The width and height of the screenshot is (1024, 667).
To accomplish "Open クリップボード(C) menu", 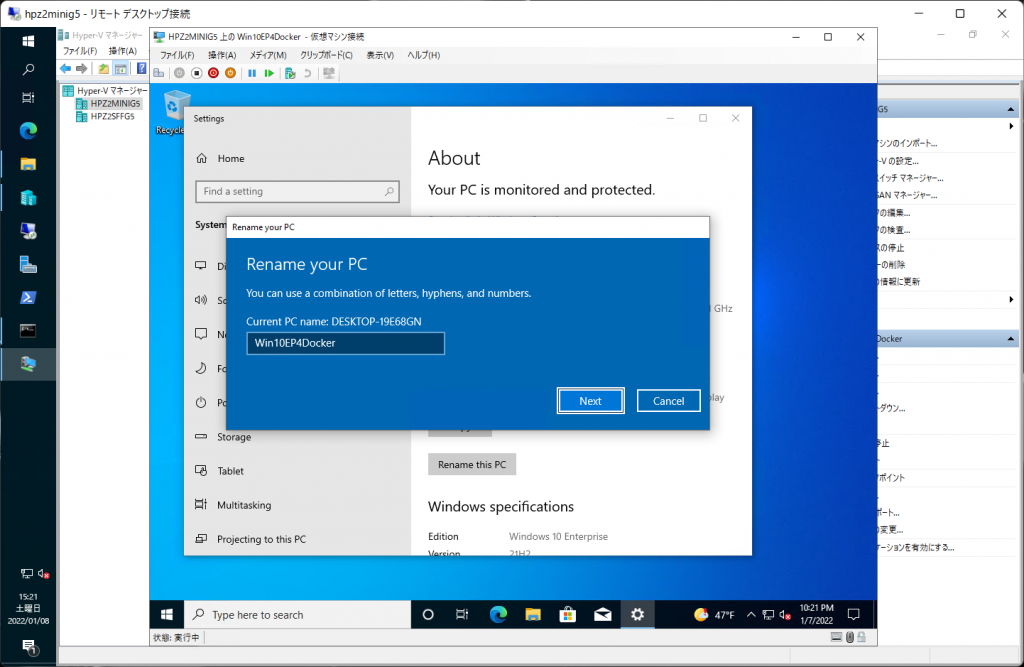I will click(327, 56).
